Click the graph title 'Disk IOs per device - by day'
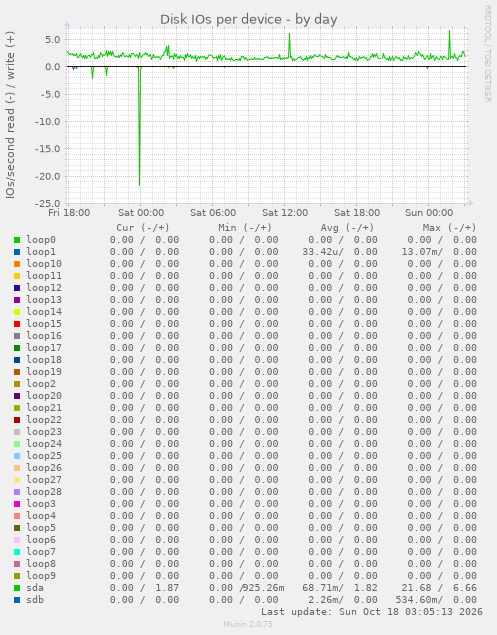The image size is (497, 635). tap(248, 19)
